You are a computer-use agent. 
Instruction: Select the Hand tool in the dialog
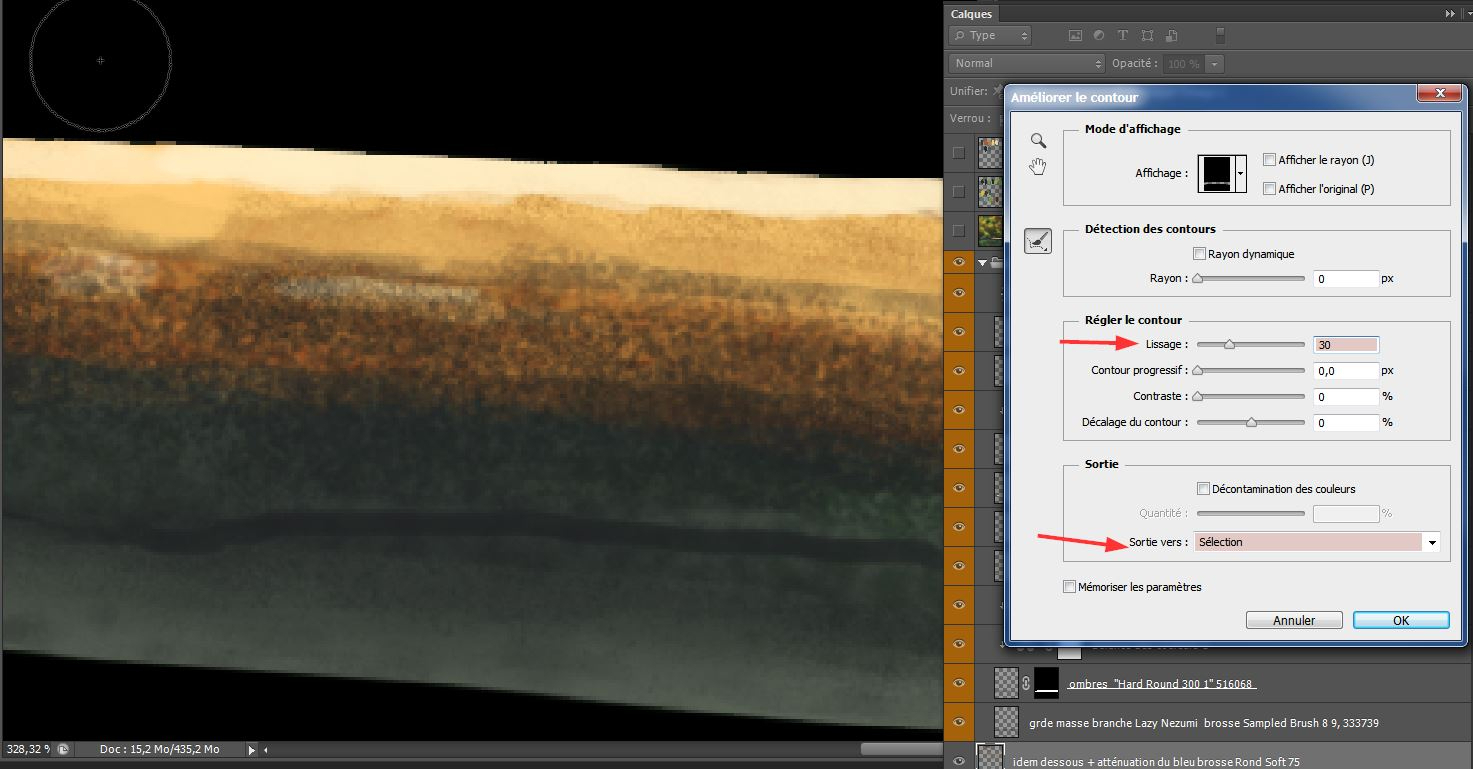point(1038,167)
